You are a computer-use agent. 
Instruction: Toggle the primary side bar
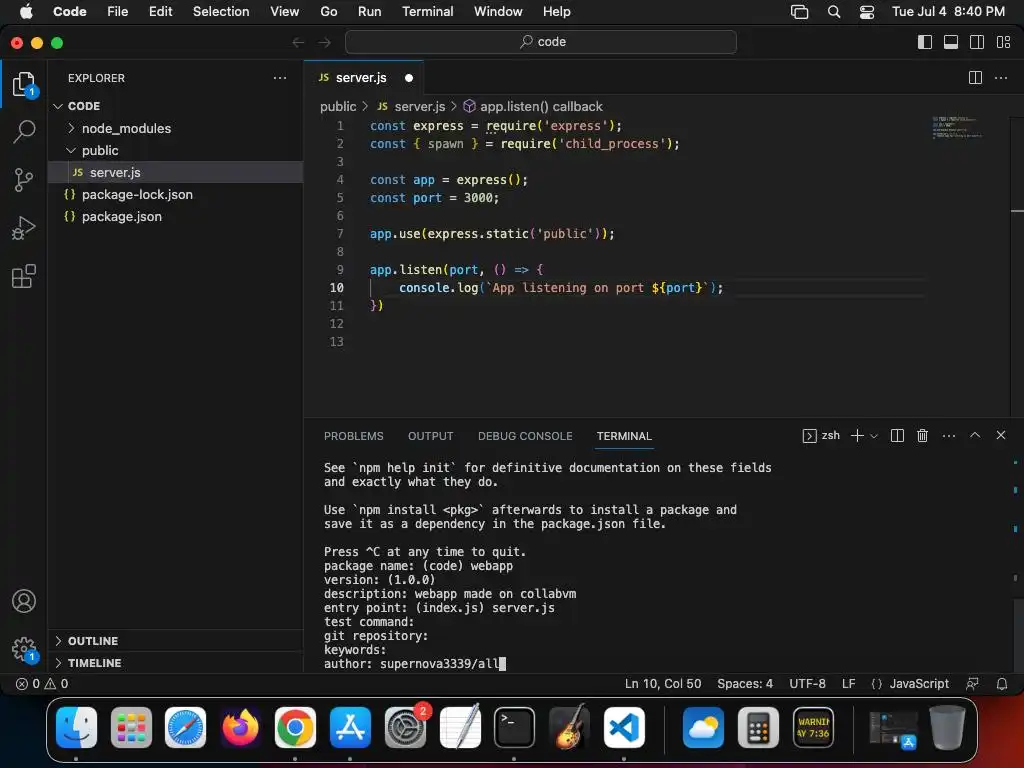(925, 42)
